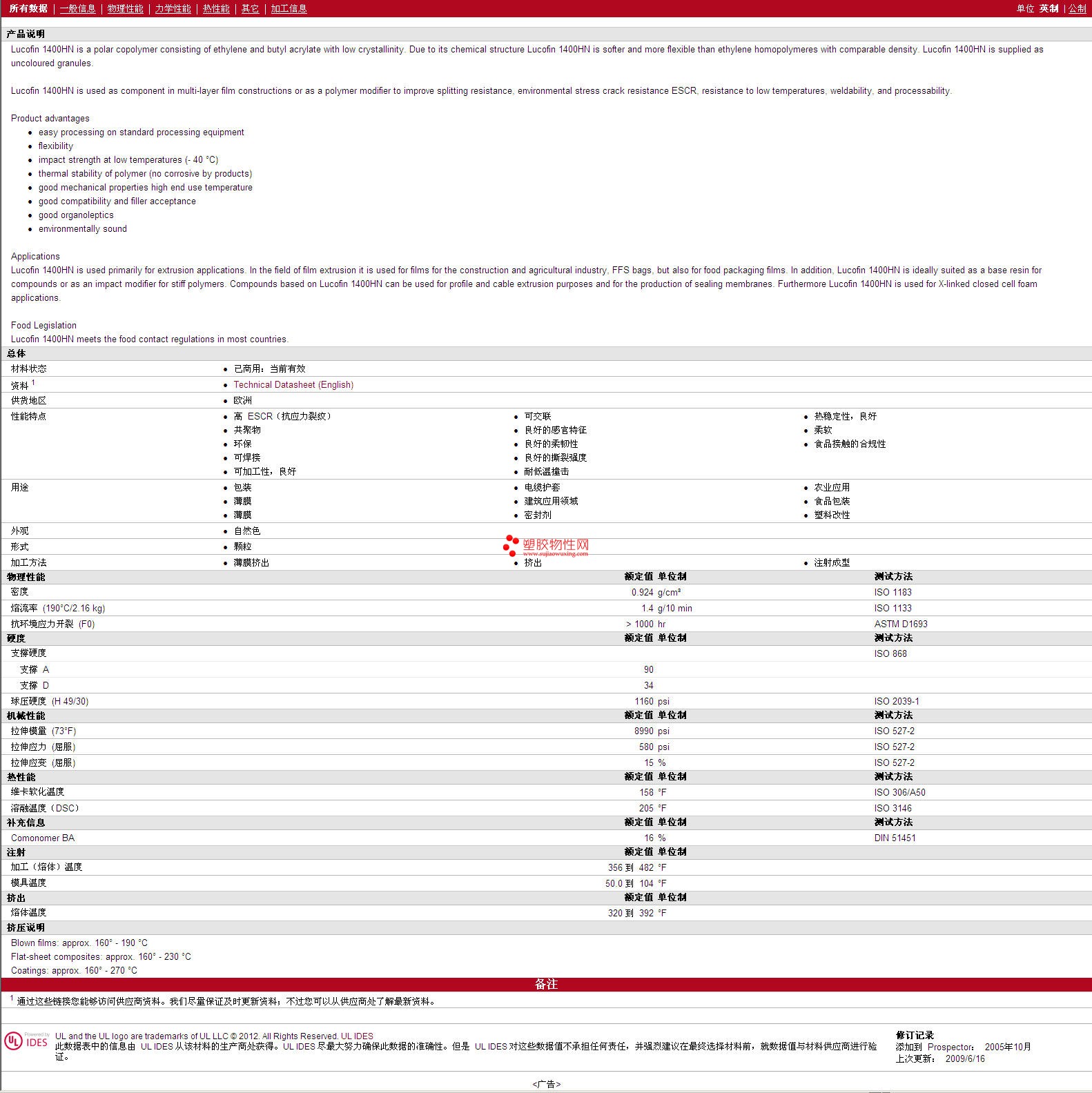The image size is (1092, 1093).
Task: Click the 高 ESCR（抗应力裂纹）feature
Action: point(282,416)
